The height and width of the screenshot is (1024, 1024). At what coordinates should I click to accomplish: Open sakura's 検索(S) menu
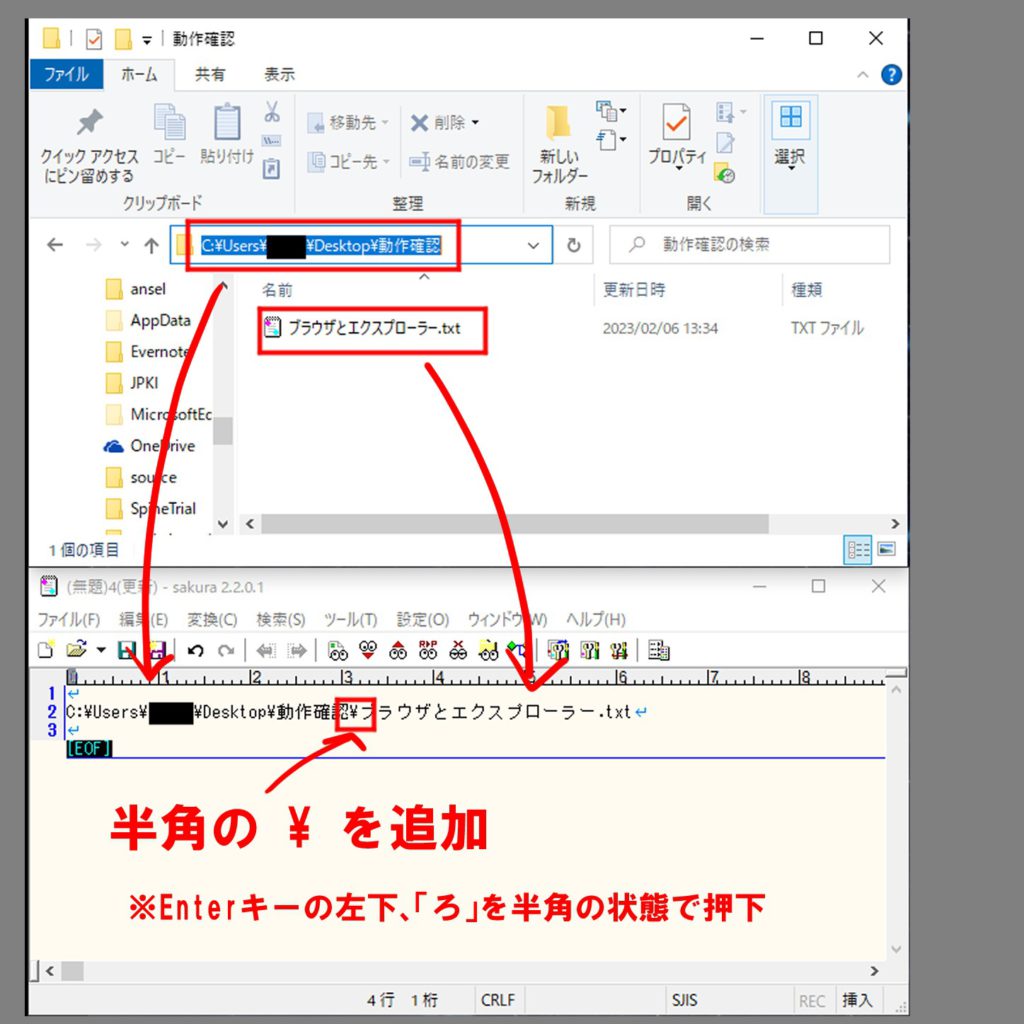click(280, 619)
